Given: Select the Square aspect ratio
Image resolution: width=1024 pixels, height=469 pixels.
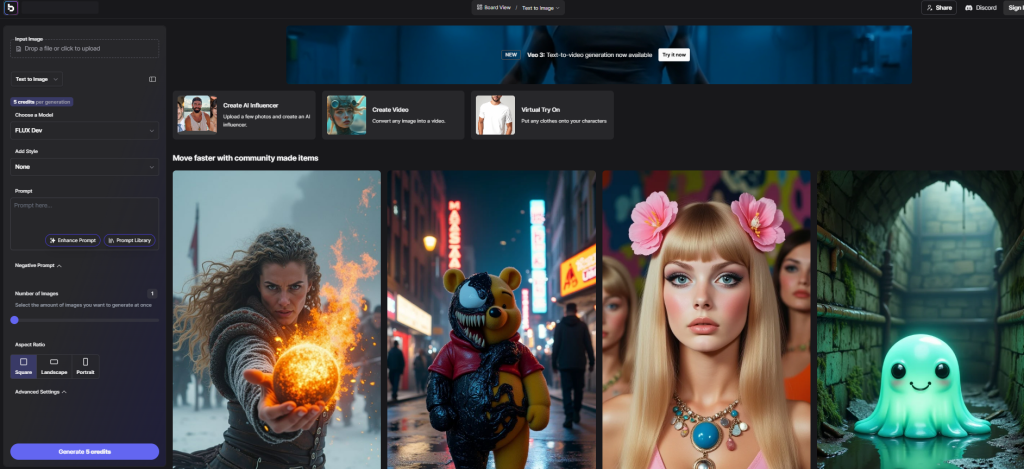Looking at the screenshot, I should (24, 366).
